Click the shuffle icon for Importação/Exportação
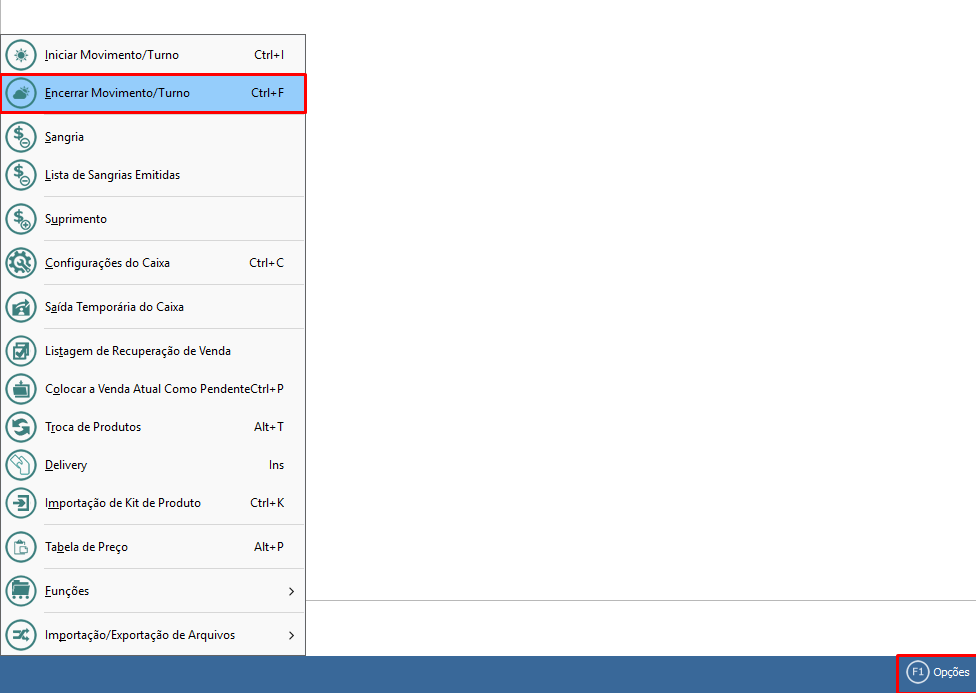This screenshot has width=976, height=693. tap(21, 635)
